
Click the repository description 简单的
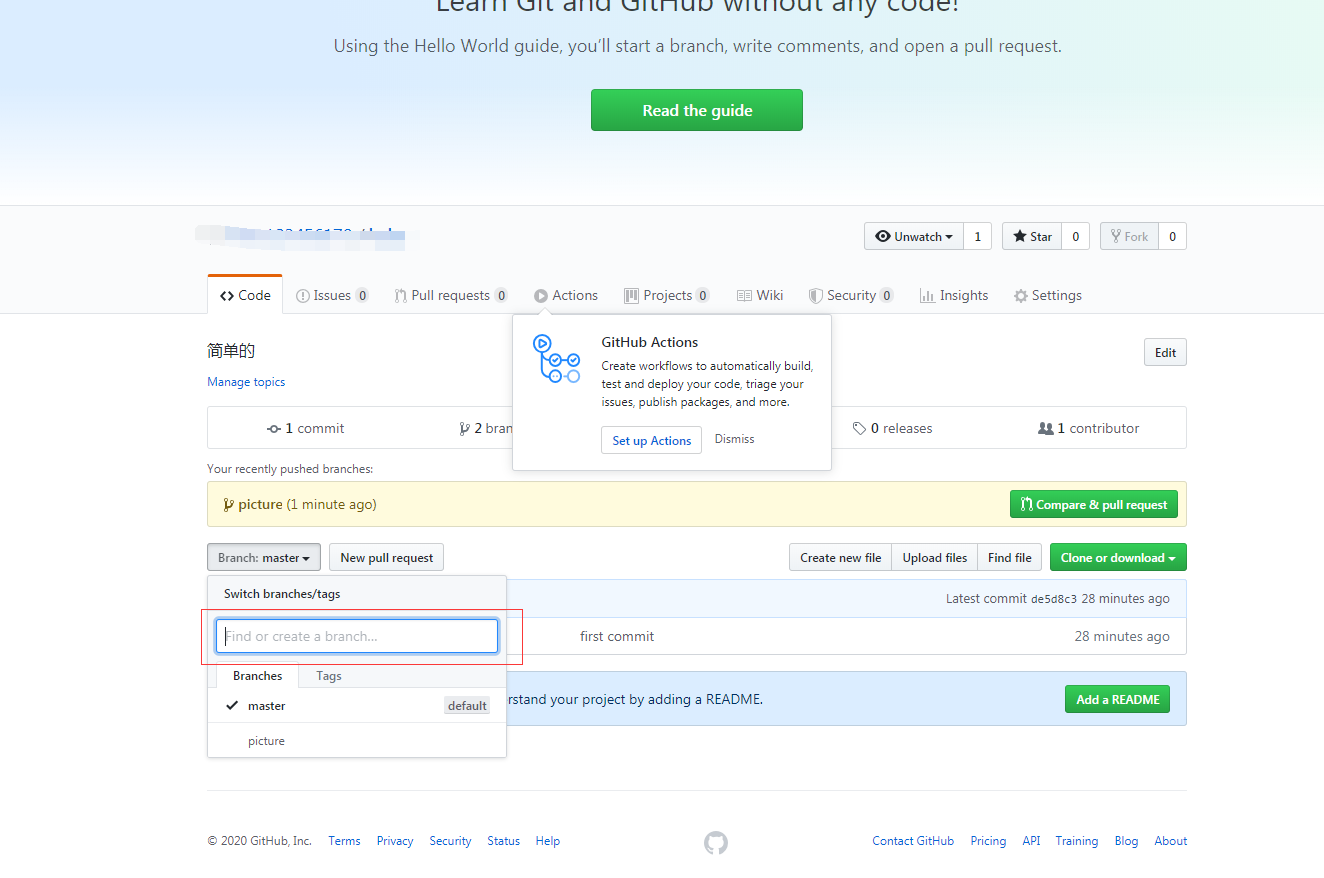[x=231, y=351]
